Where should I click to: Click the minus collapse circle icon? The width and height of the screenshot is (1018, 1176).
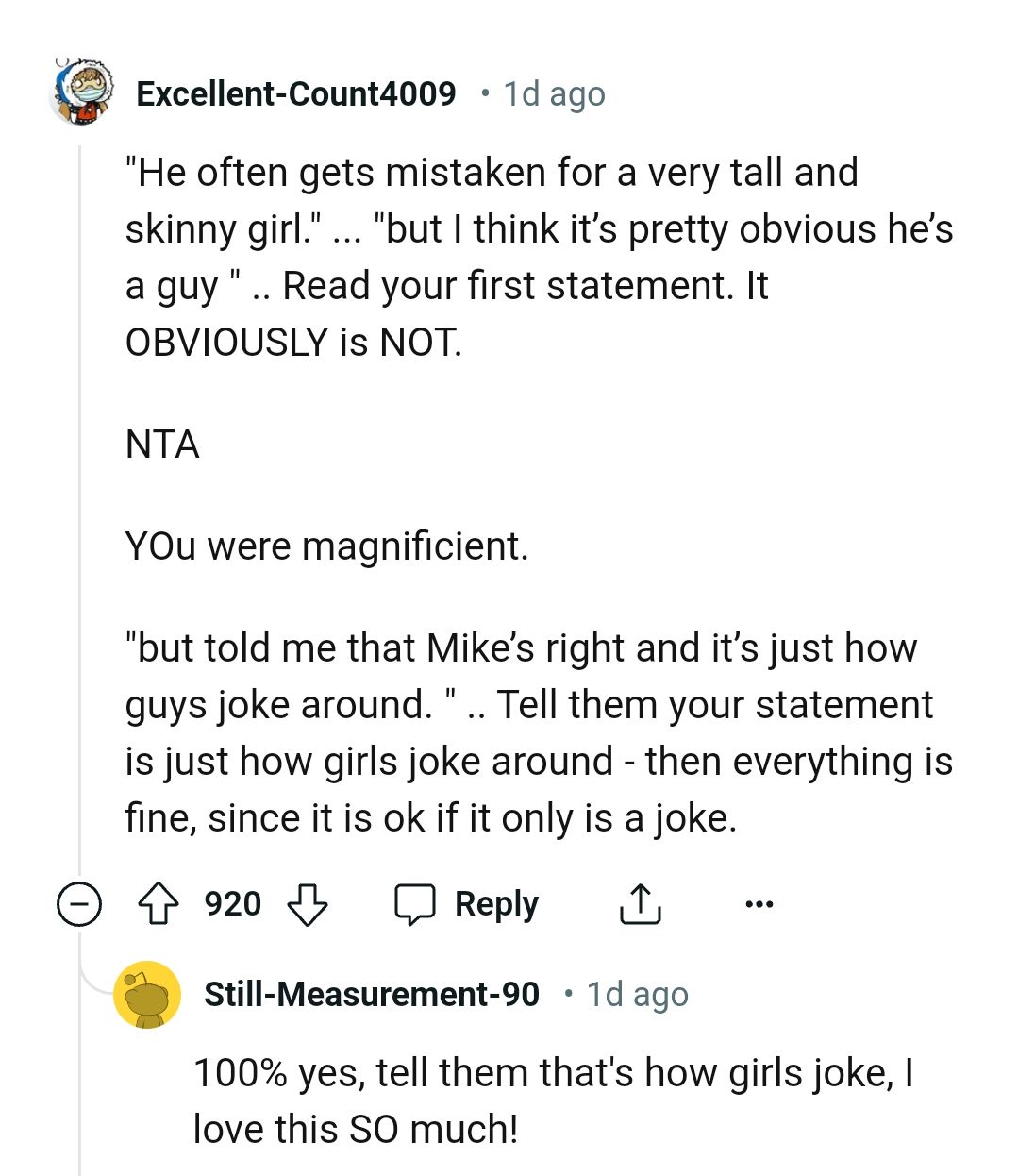[x=77, y=903]
